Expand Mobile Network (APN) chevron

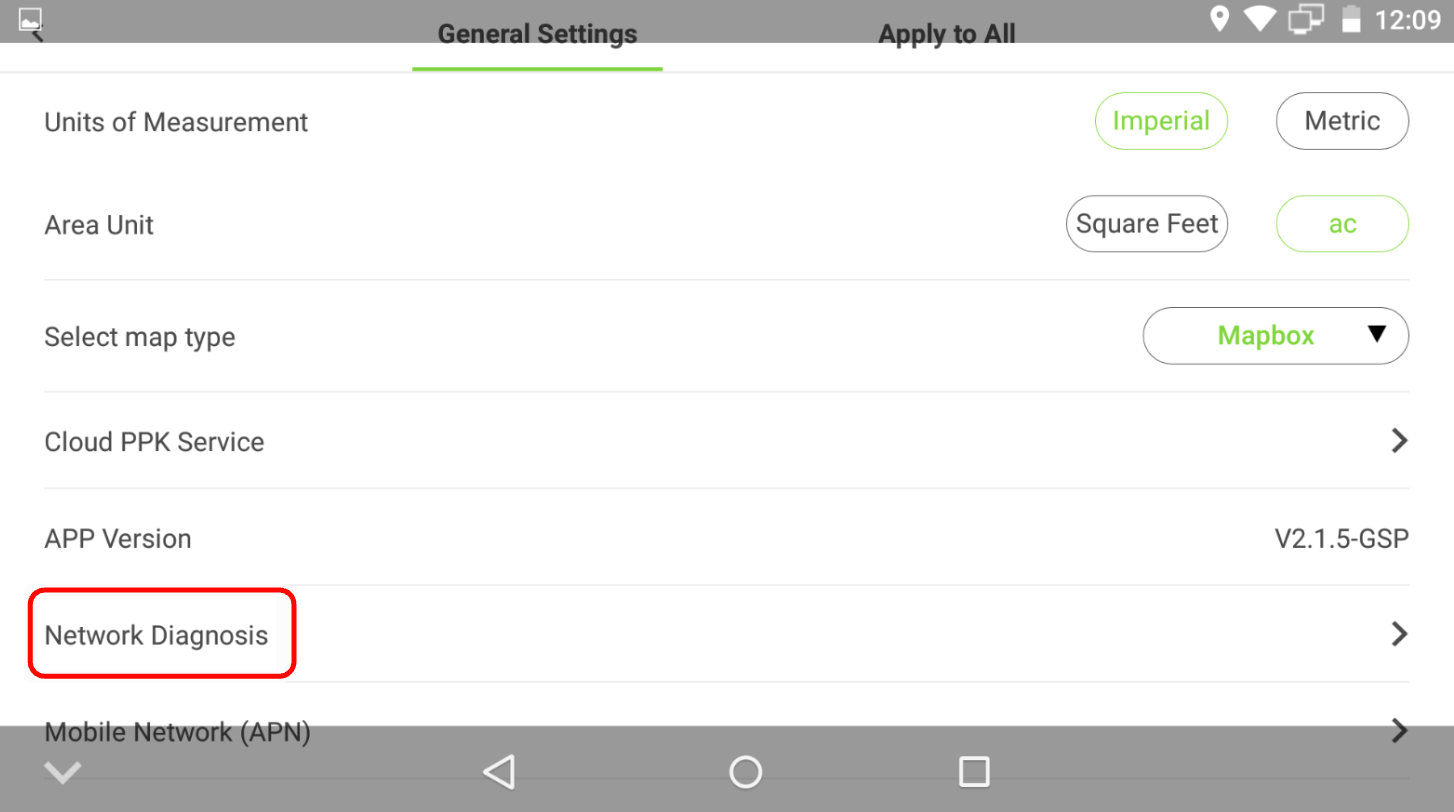1399,731
